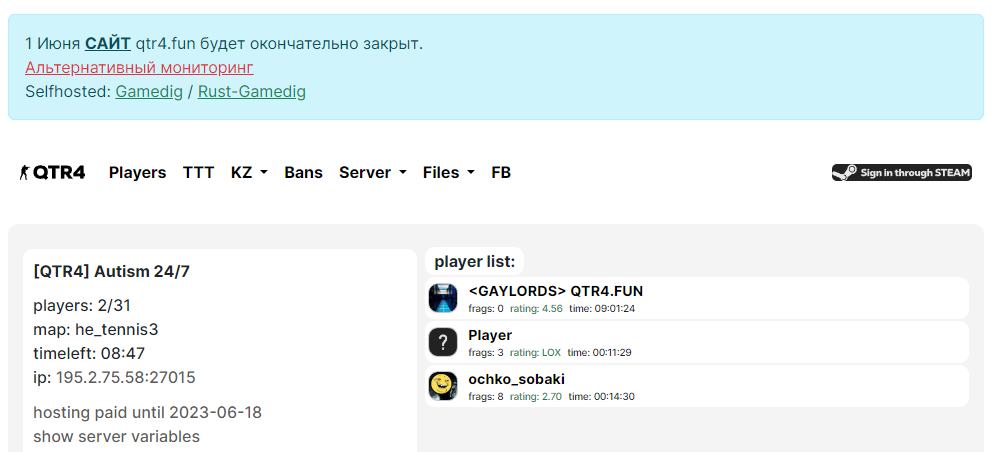This screenshot has height=452, width=994.
Task: Expand the KZ dropdown menu
Action: (249, 172)
